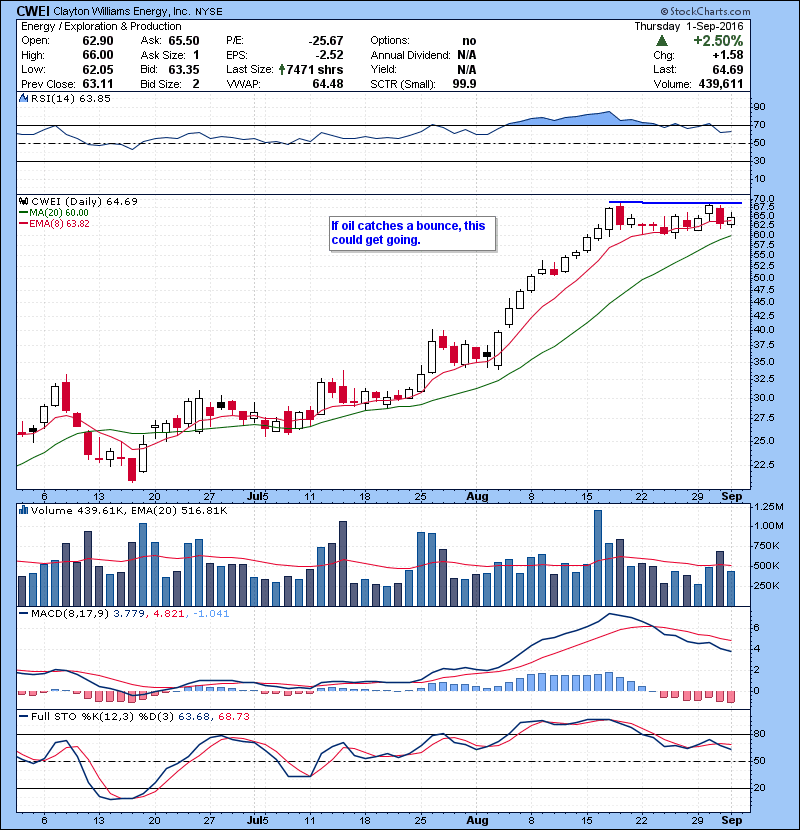This screenshot has height=830, width=800.
Task: Click the Annual Dividend N/A value
Action: click(x=466, y=55)
